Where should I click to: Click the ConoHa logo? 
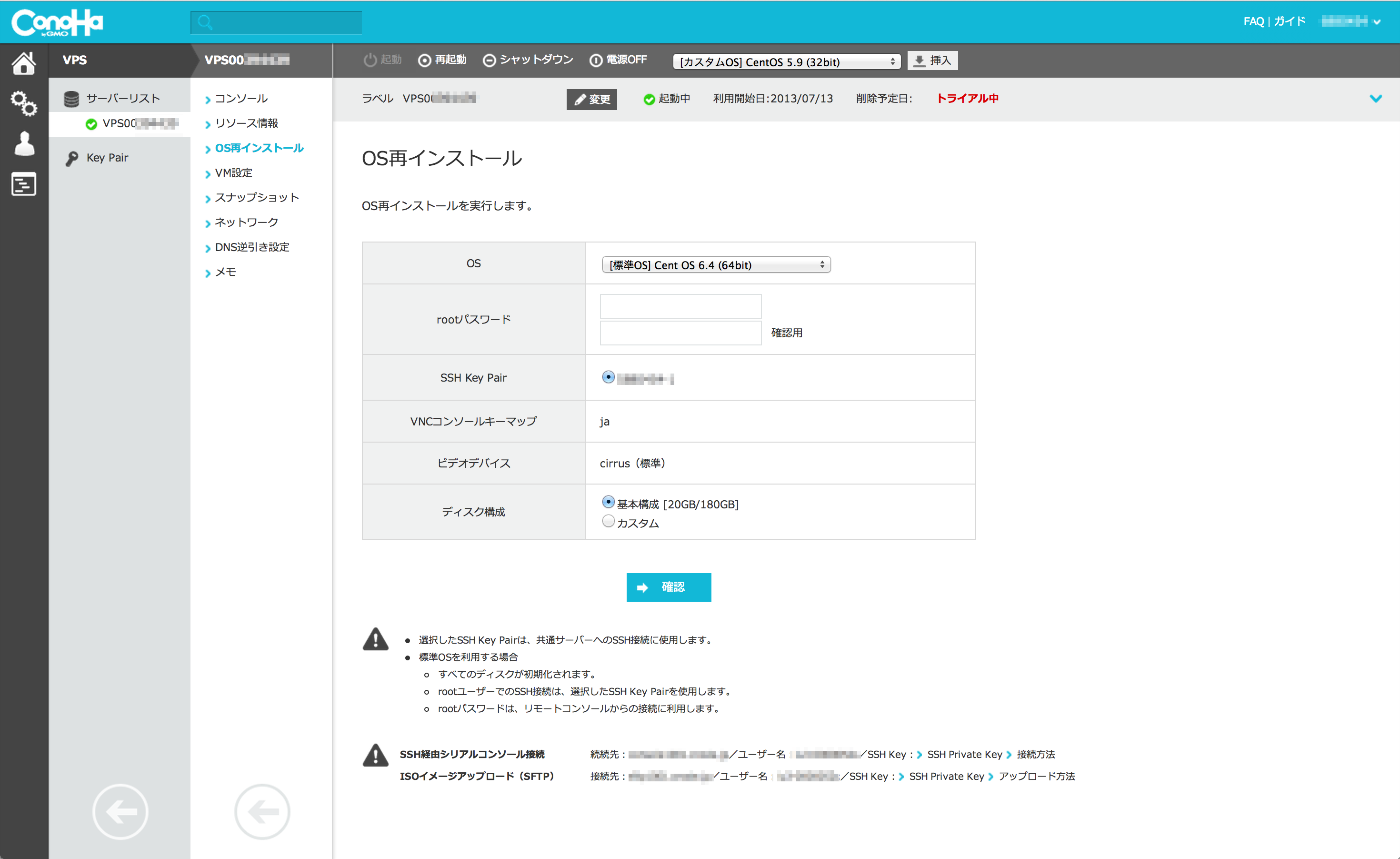click(x=57, y=23)
